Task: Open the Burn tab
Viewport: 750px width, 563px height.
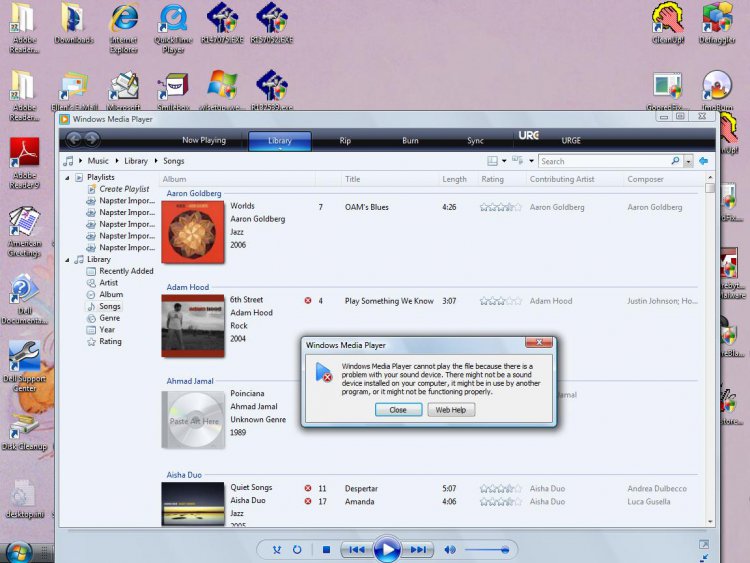Action: [410, 141]
